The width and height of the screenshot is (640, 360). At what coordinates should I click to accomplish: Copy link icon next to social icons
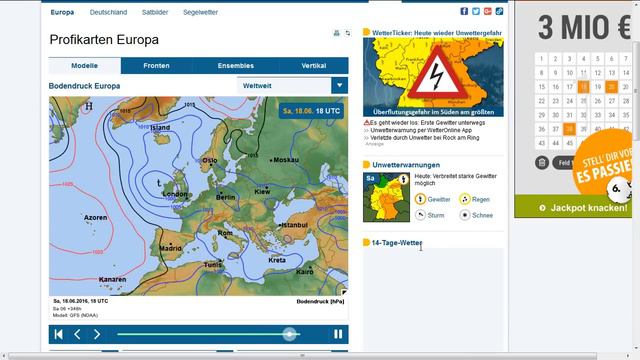pyautogui.click(x=499, y=11)
